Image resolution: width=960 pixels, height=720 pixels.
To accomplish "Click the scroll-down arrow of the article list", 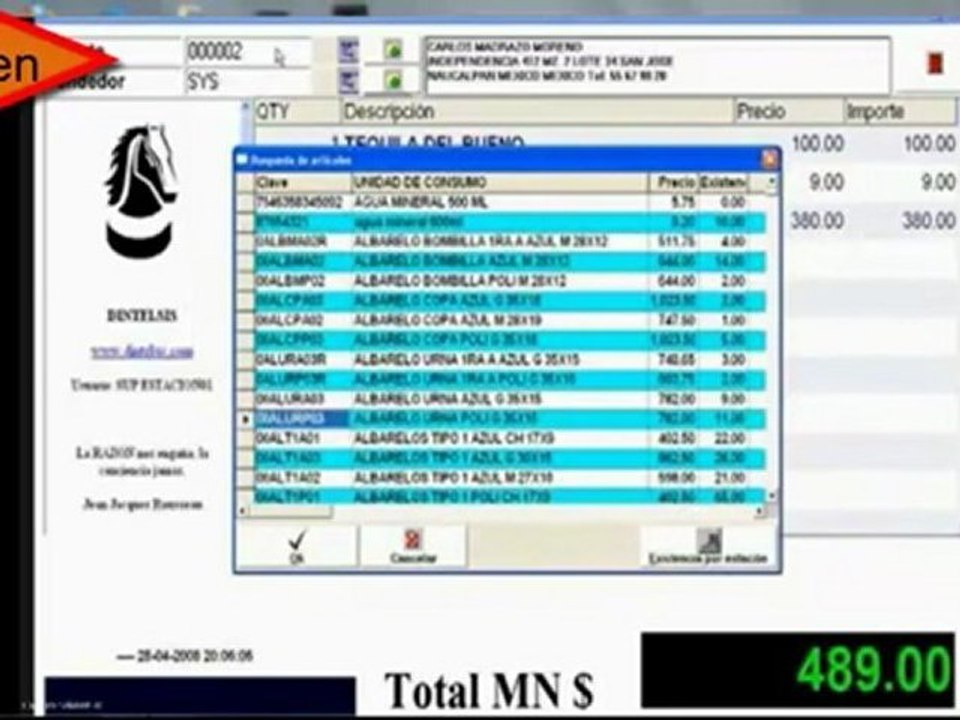I will [771, 495].
